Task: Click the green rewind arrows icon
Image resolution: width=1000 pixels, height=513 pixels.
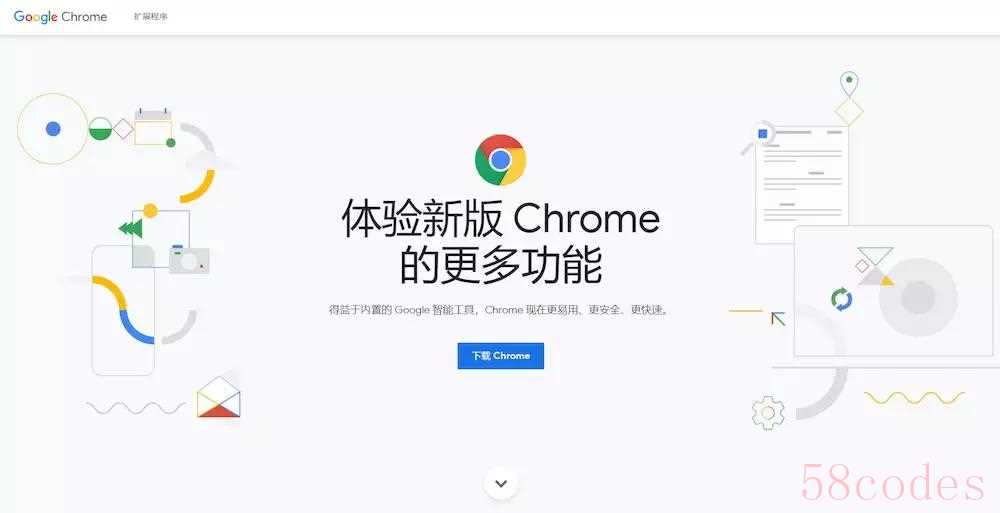Action: (x=131, y=228)
